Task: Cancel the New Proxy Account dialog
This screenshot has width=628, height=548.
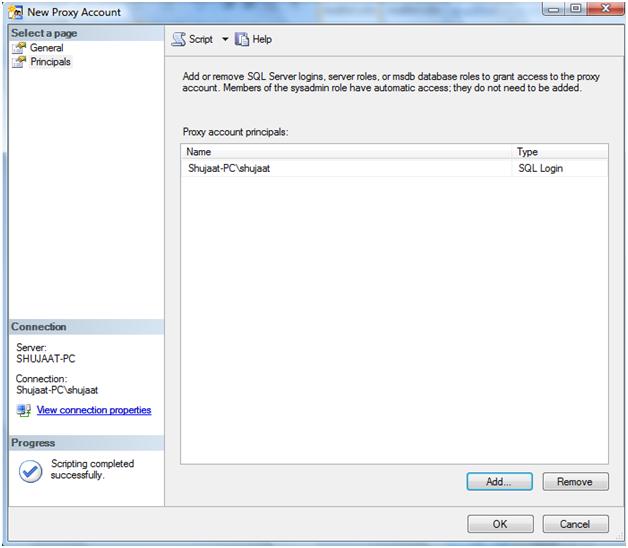Action: [575, 524]
